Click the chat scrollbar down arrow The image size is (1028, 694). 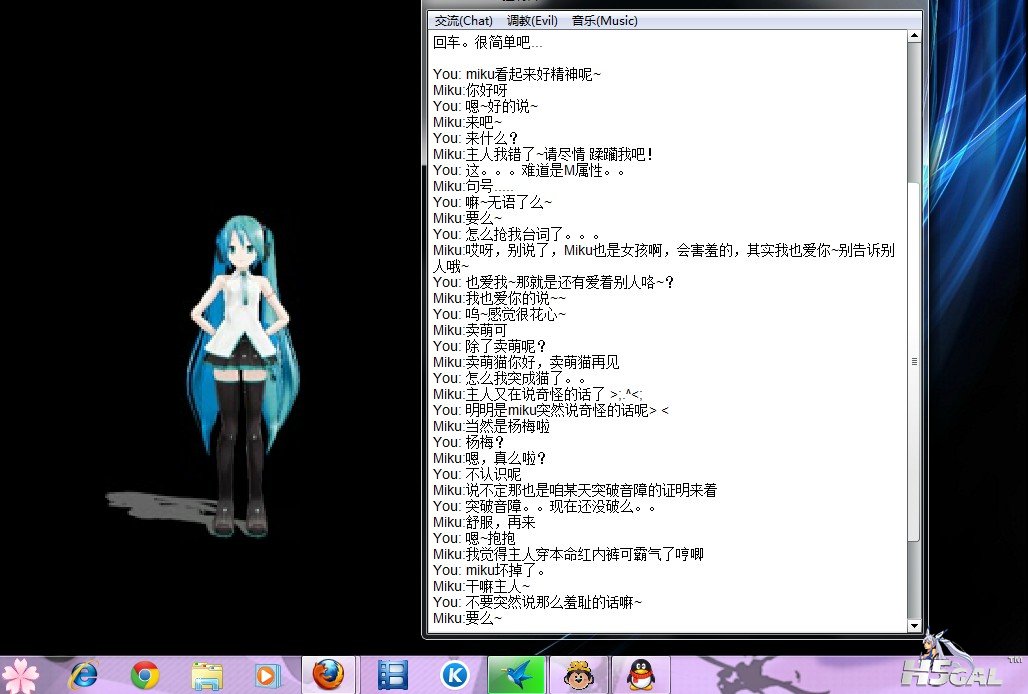914,626
